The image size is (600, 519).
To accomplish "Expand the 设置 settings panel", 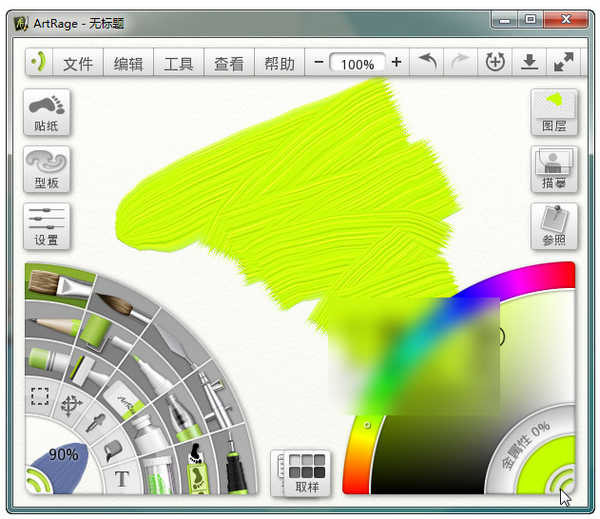I will coord(46,226).
